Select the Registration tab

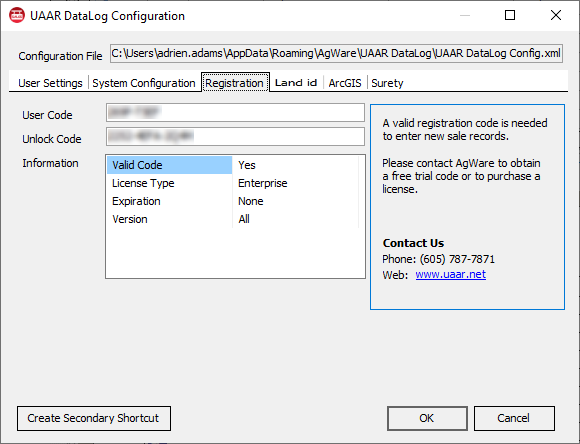point(235,83)
